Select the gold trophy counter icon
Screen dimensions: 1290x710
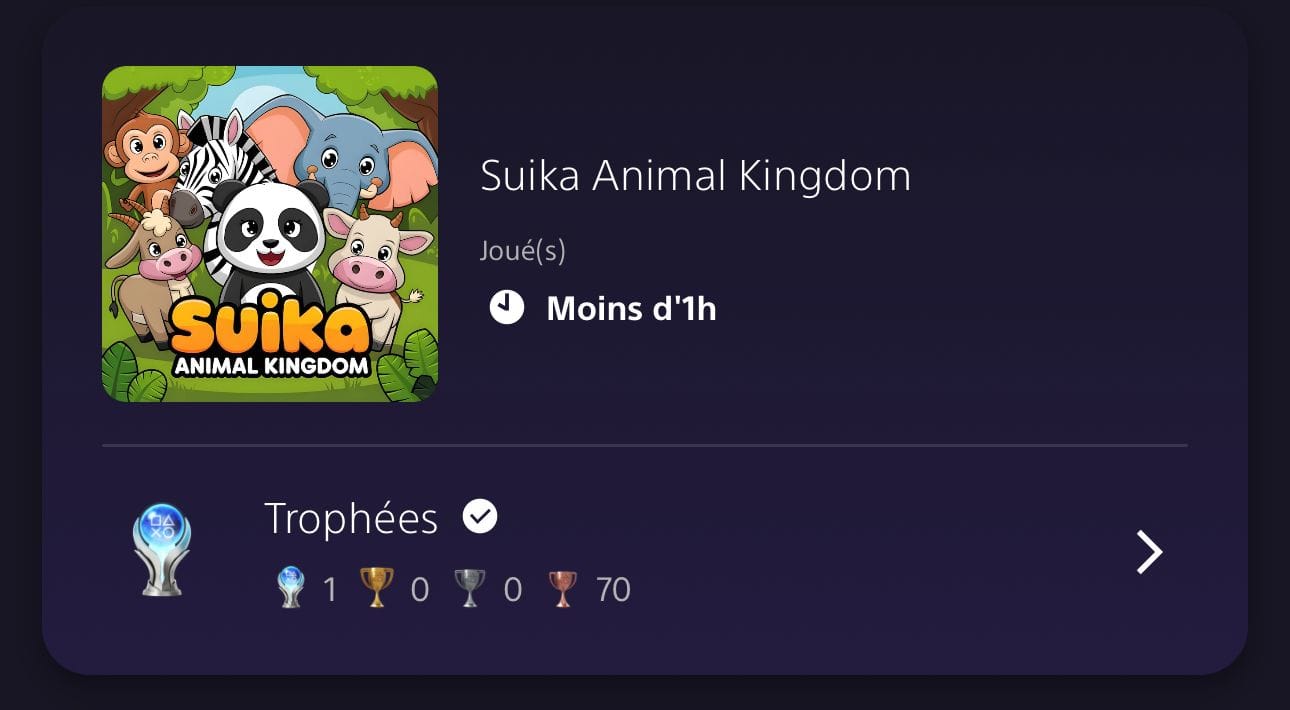coord(377,589)
